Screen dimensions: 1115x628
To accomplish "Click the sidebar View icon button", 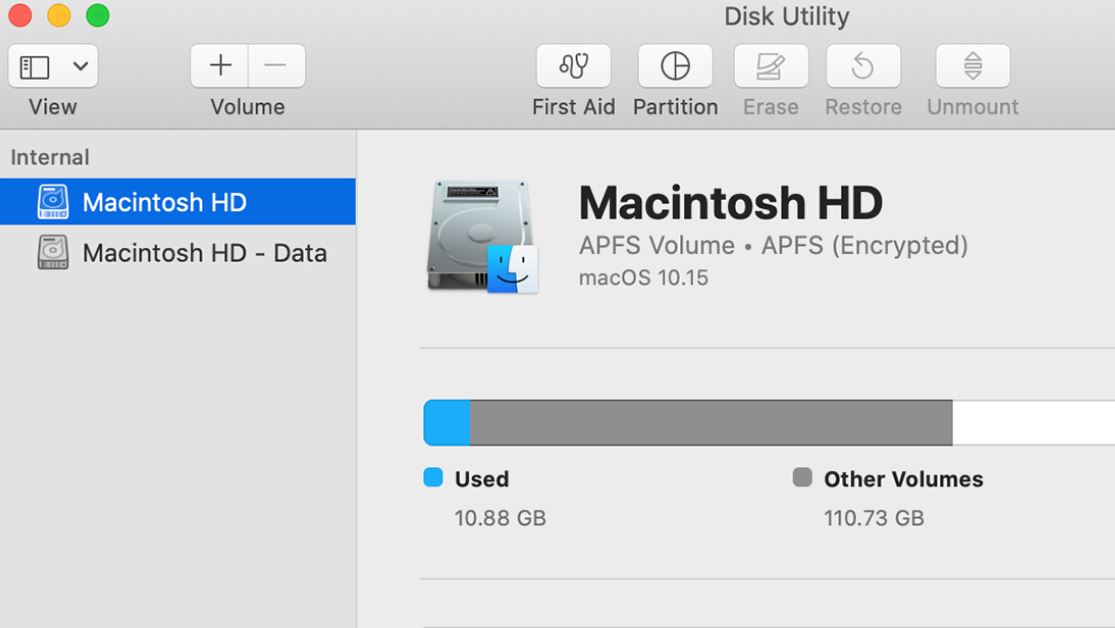I will pos(34,67).
